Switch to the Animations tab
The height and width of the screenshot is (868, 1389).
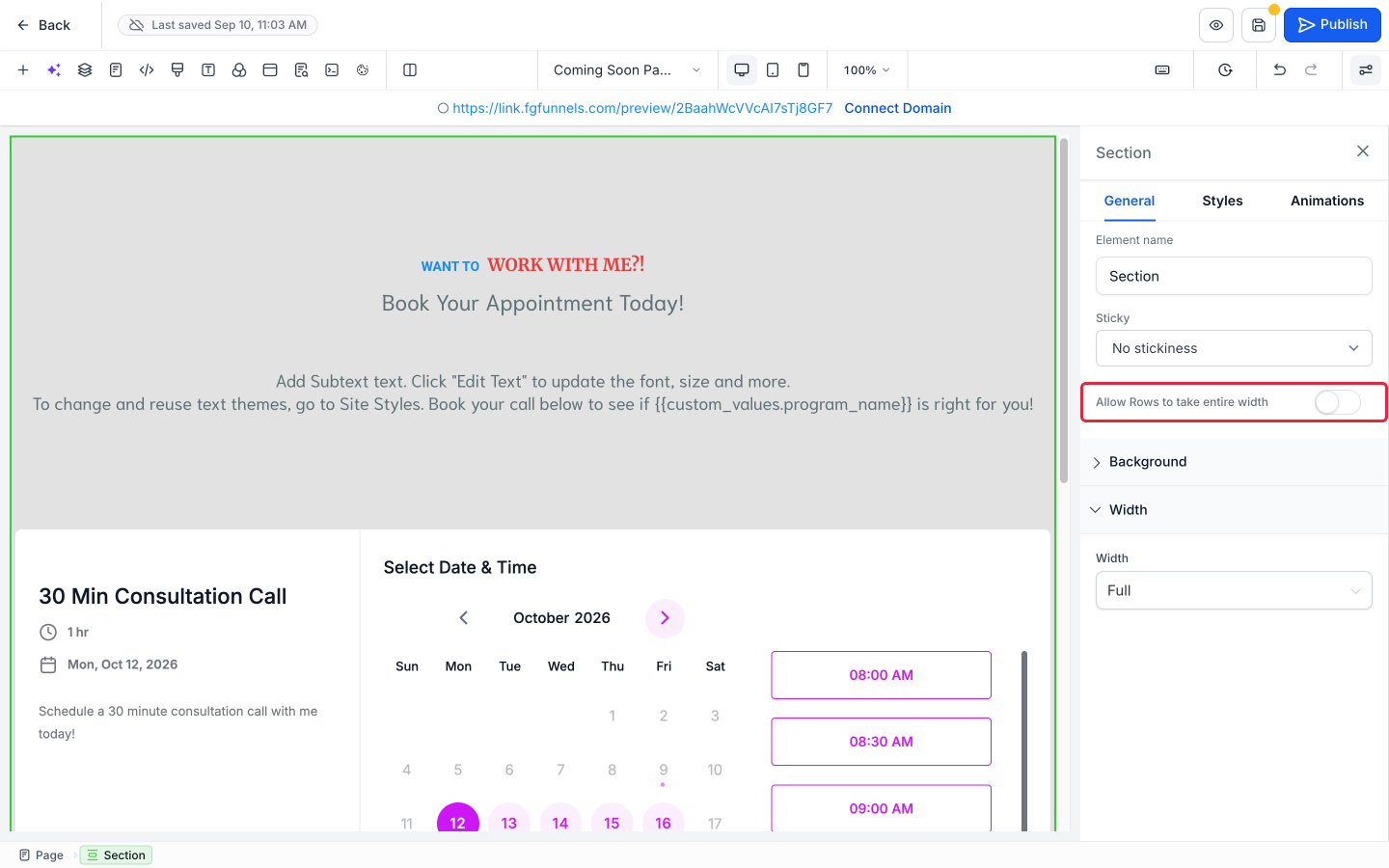[x=1327, y=201]
